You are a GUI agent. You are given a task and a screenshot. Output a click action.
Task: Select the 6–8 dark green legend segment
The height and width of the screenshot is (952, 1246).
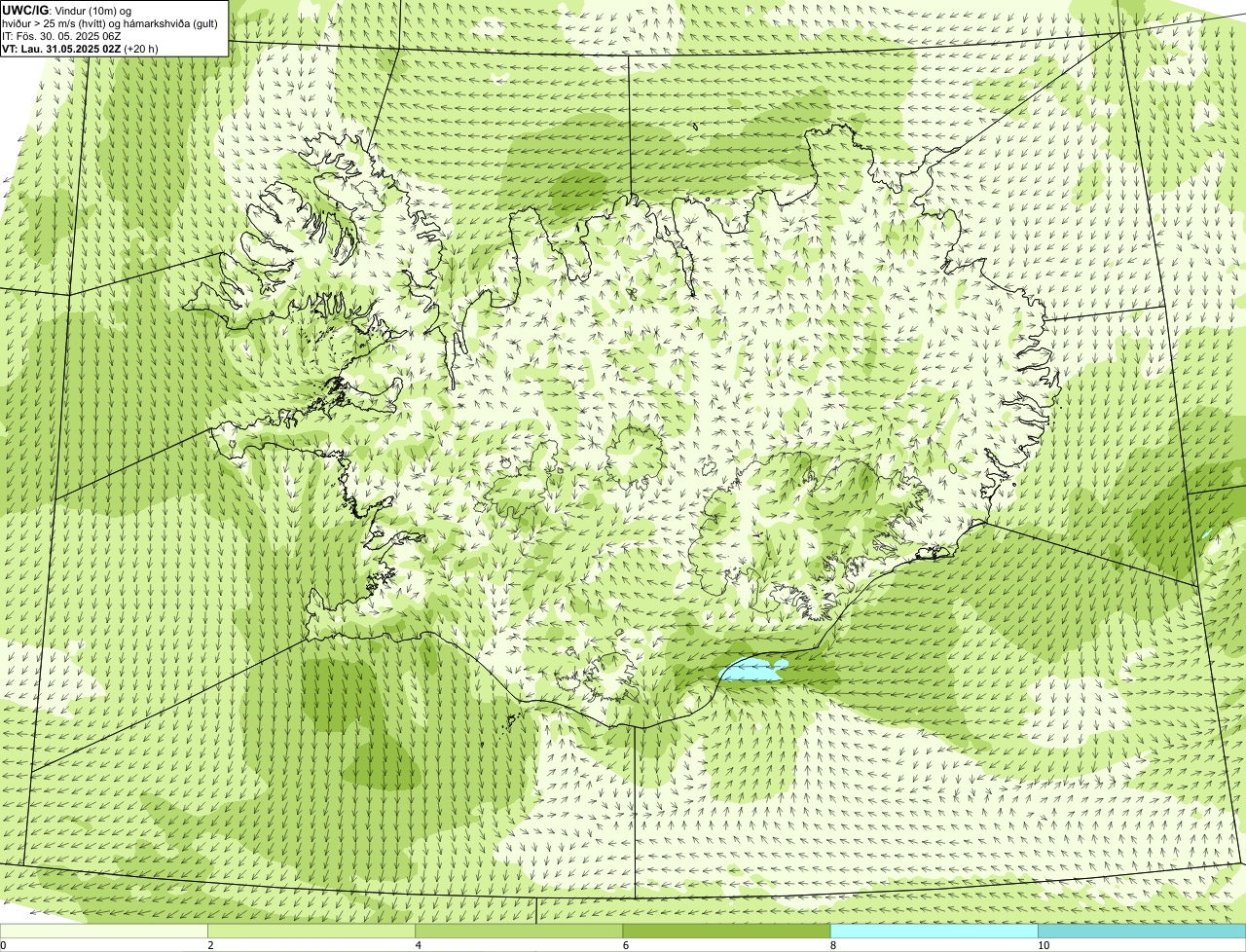click(x=726, y=931)
